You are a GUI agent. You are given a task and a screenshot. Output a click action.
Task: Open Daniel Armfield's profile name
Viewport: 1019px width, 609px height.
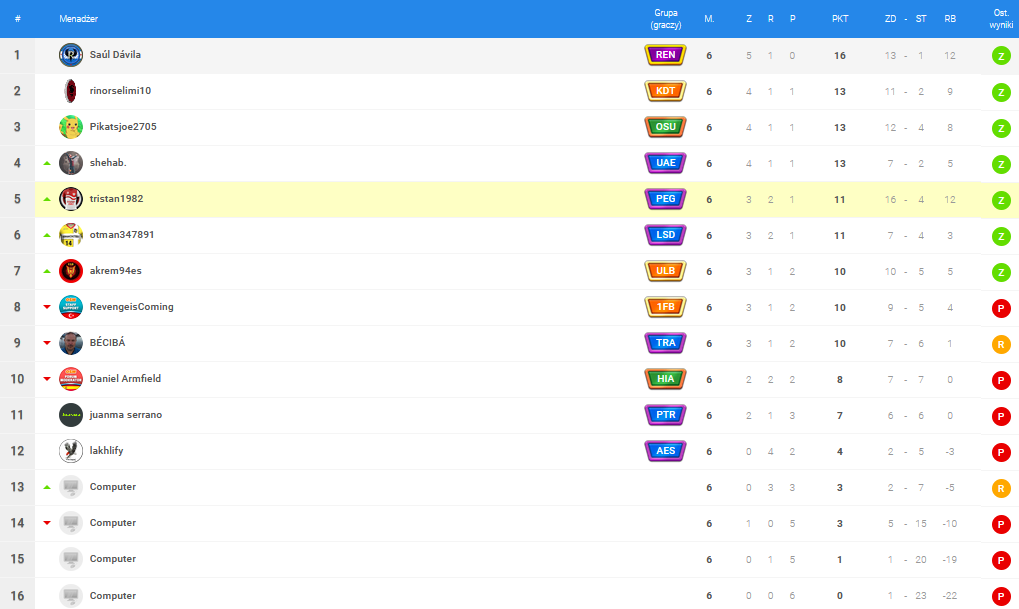click(125, 379)
